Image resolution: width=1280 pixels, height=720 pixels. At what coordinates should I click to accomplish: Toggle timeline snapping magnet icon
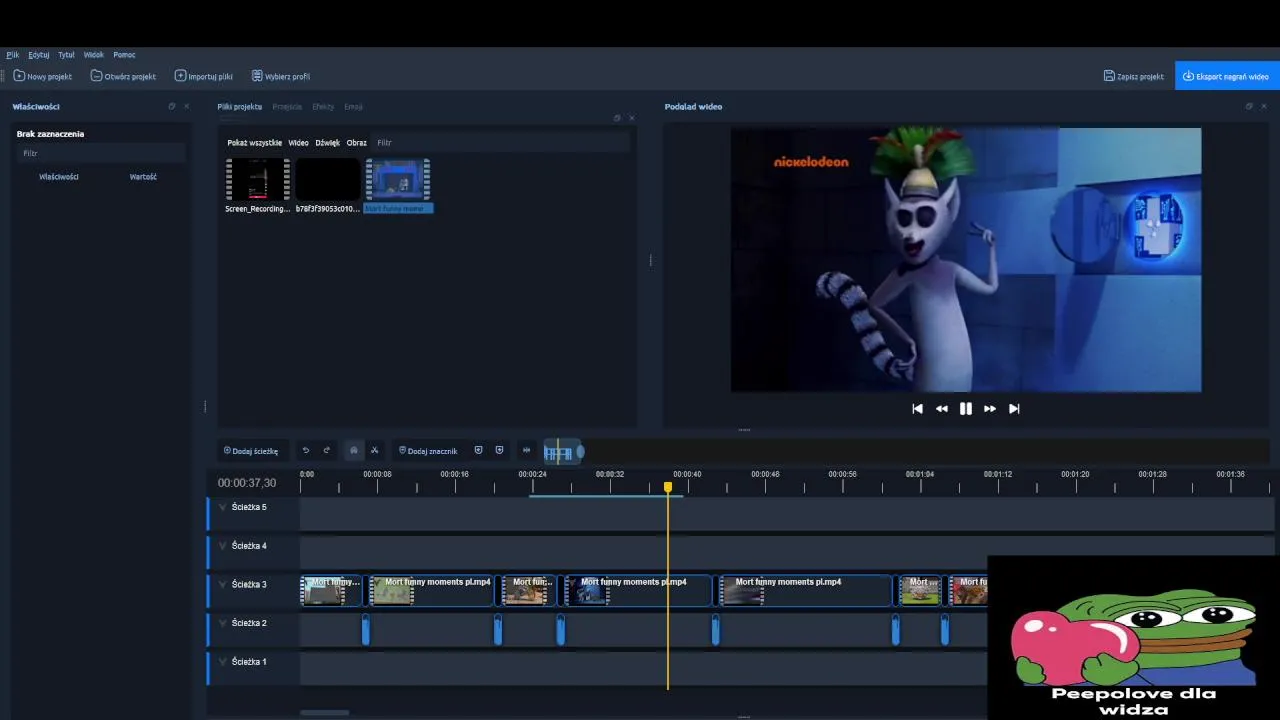point(353,451)
